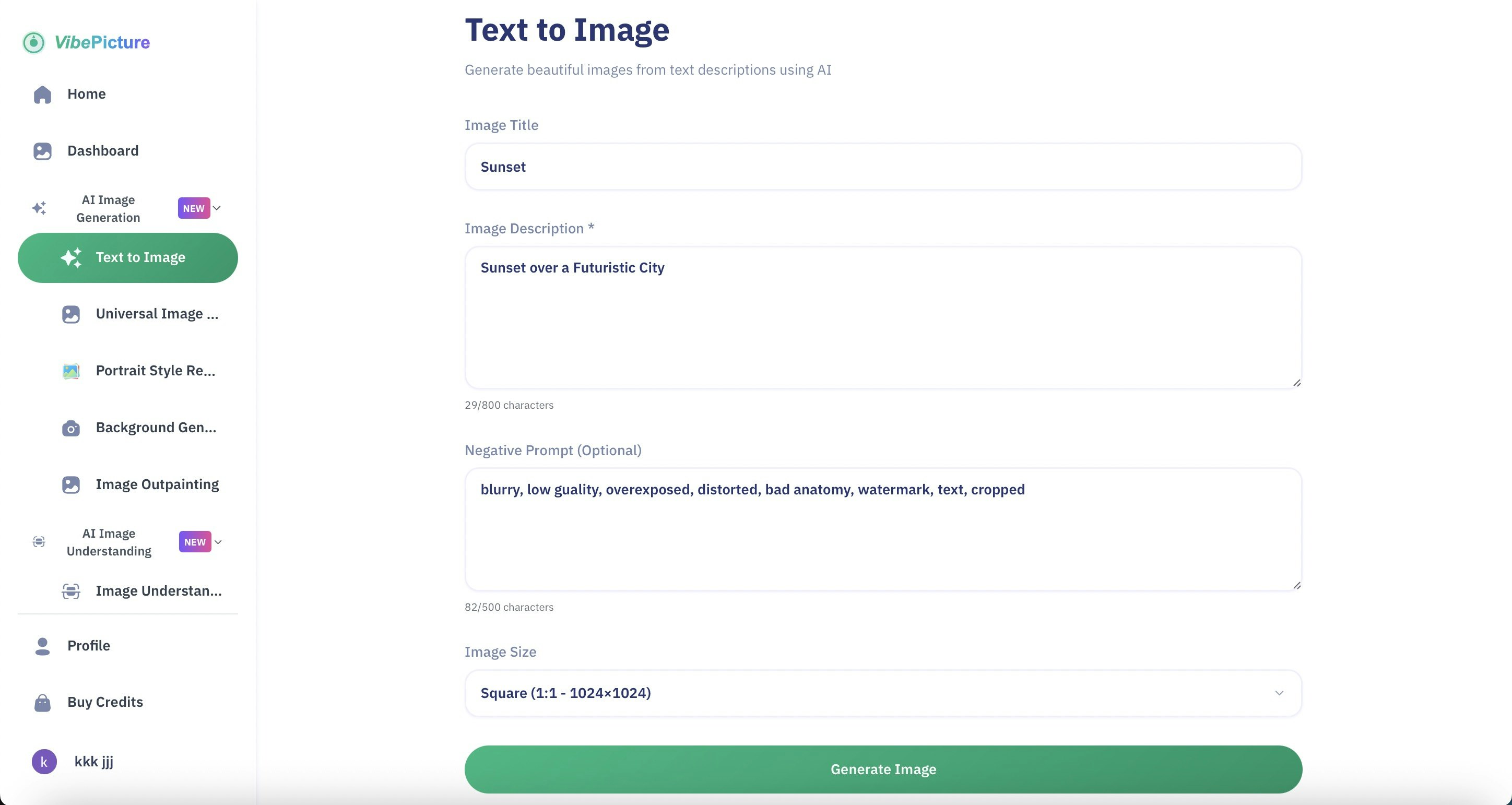Click the sparkle icon beside AI Image Generation
The image size is (1512, 805).
pyautogui.click(x=39, y=208)
